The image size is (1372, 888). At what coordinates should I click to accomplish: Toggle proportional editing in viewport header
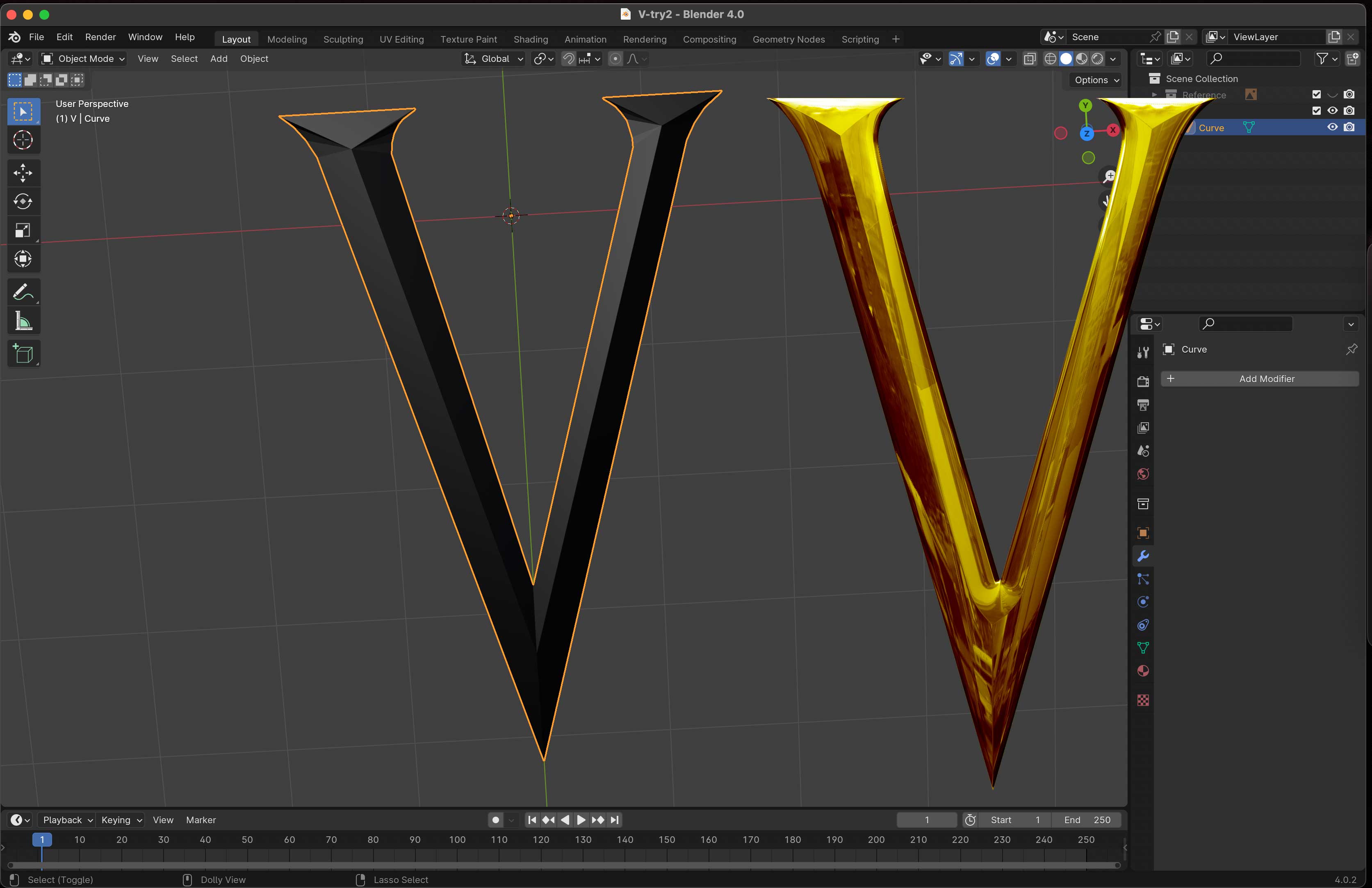coord(615,59)
